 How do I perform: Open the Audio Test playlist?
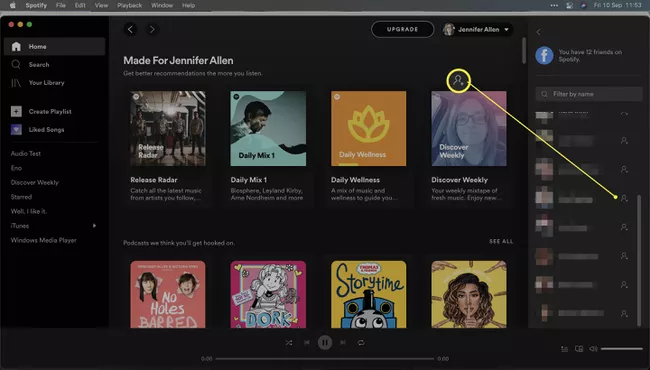point(26,153)
